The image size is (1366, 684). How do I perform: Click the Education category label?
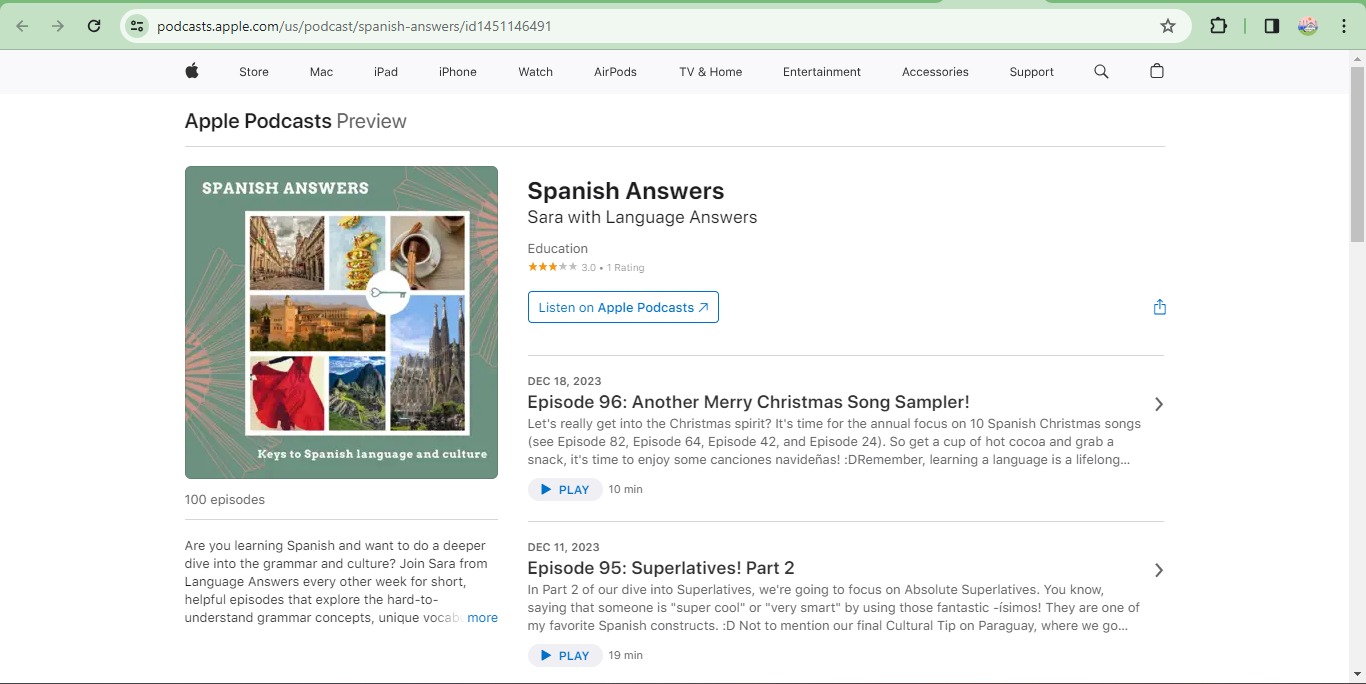coord(558,249)
